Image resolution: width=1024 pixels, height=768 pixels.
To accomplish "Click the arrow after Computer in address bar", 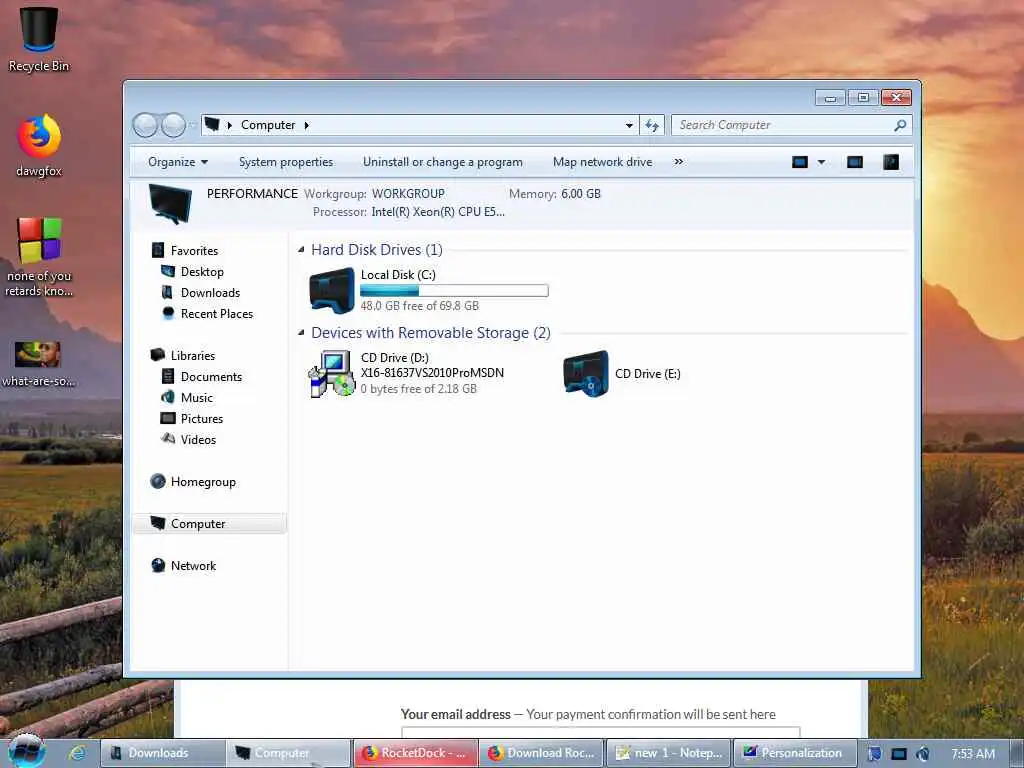I will point(306,125).
